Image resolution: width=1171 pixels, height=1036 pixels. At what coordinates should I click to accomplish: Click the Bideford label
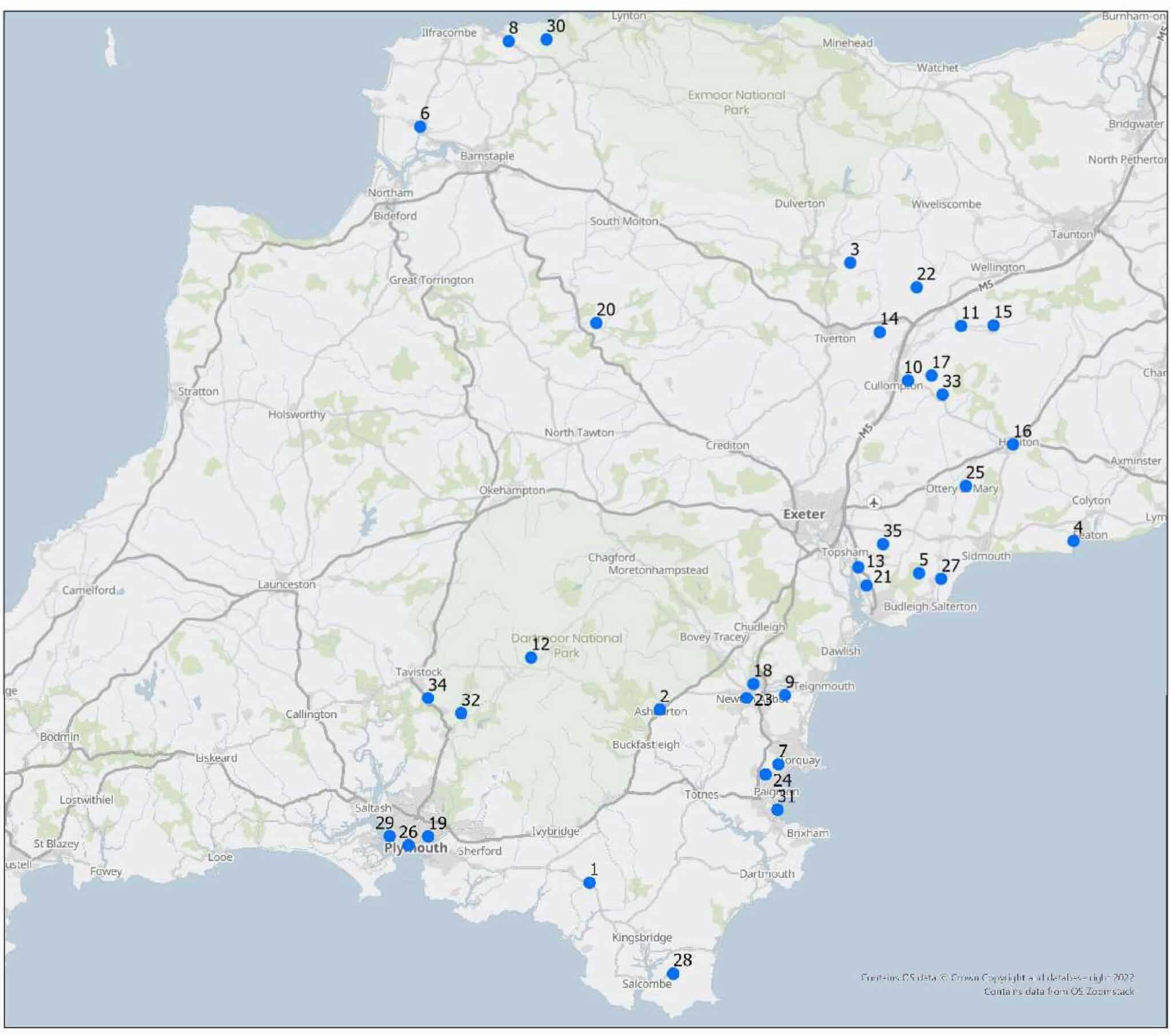tap(395, 216)
